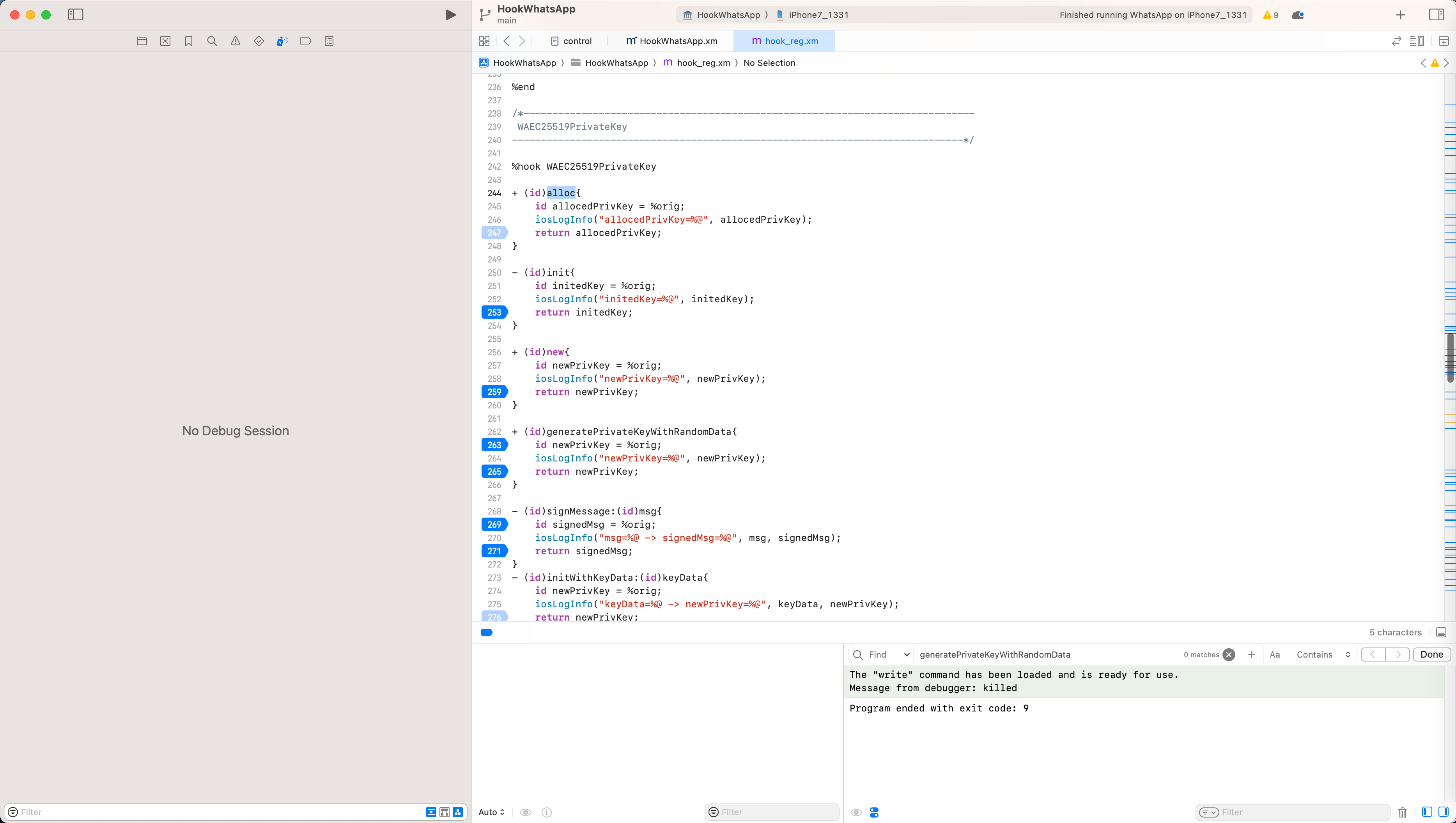
Task: Go forward in editor history
Action: 522,41
